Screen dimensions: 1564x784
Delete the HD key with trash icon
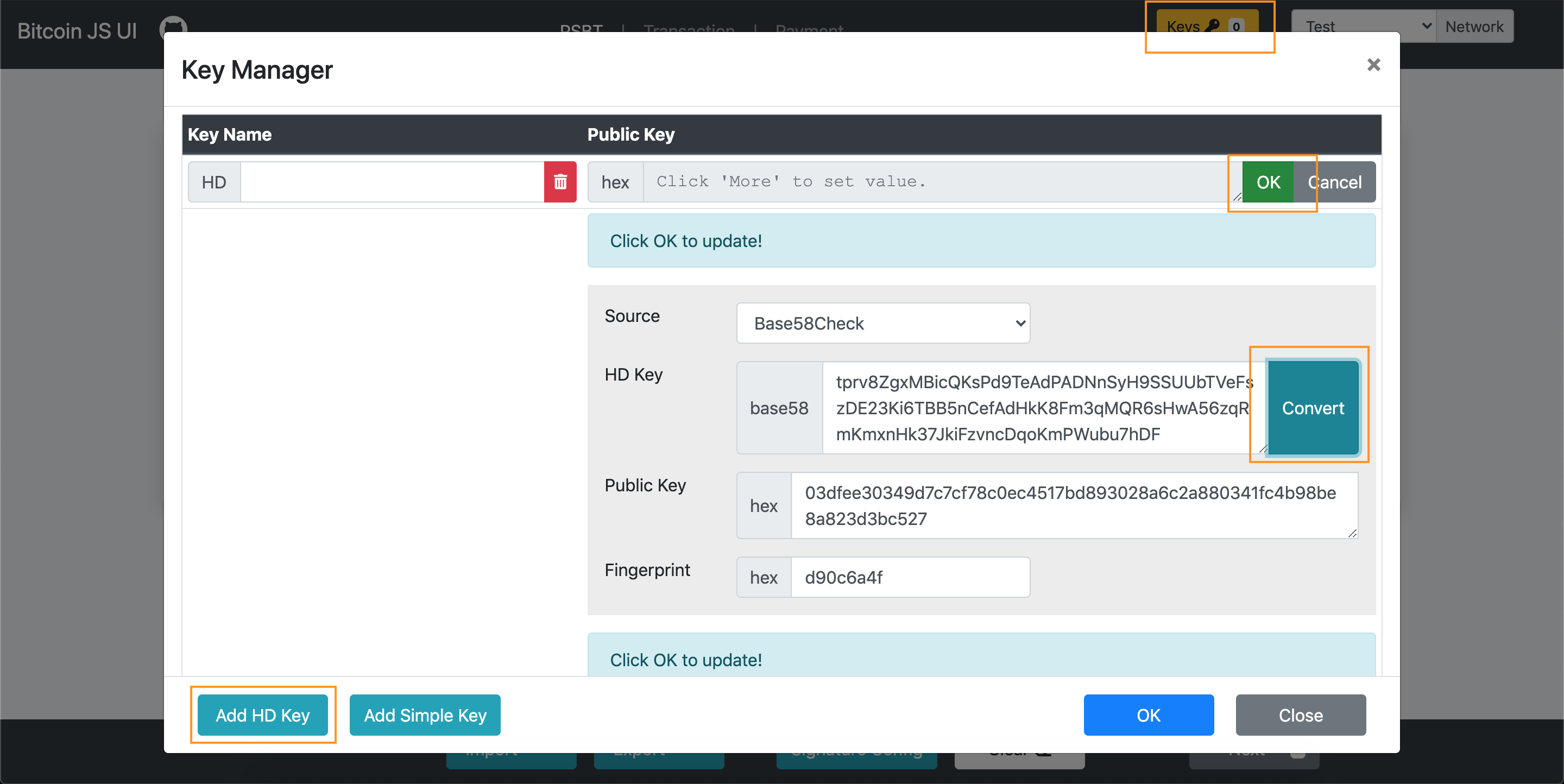[560, 182]
